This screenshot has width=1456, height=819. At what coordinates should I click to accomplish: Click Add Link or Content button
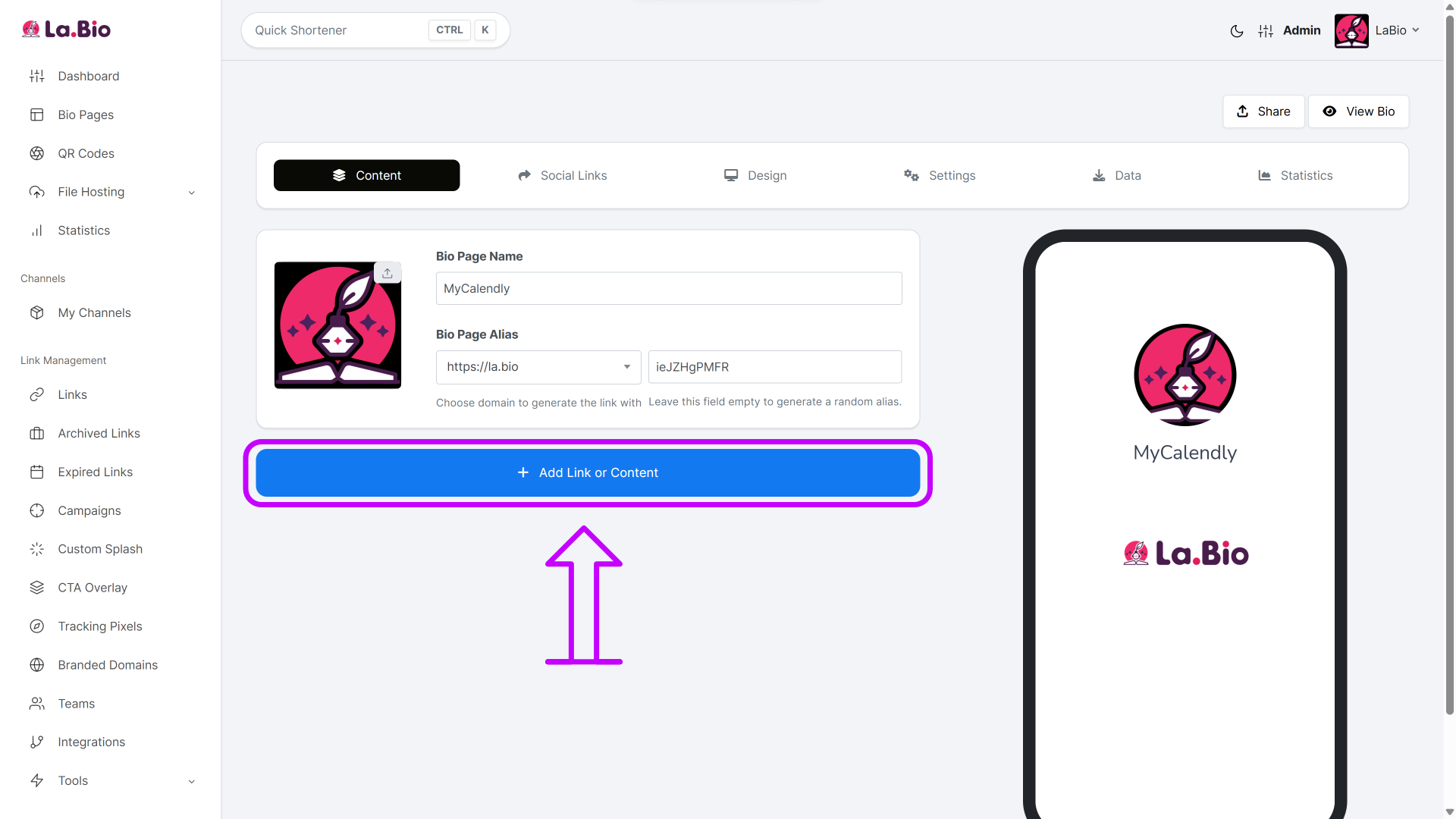pyautogui.click(x=588, y=472)
